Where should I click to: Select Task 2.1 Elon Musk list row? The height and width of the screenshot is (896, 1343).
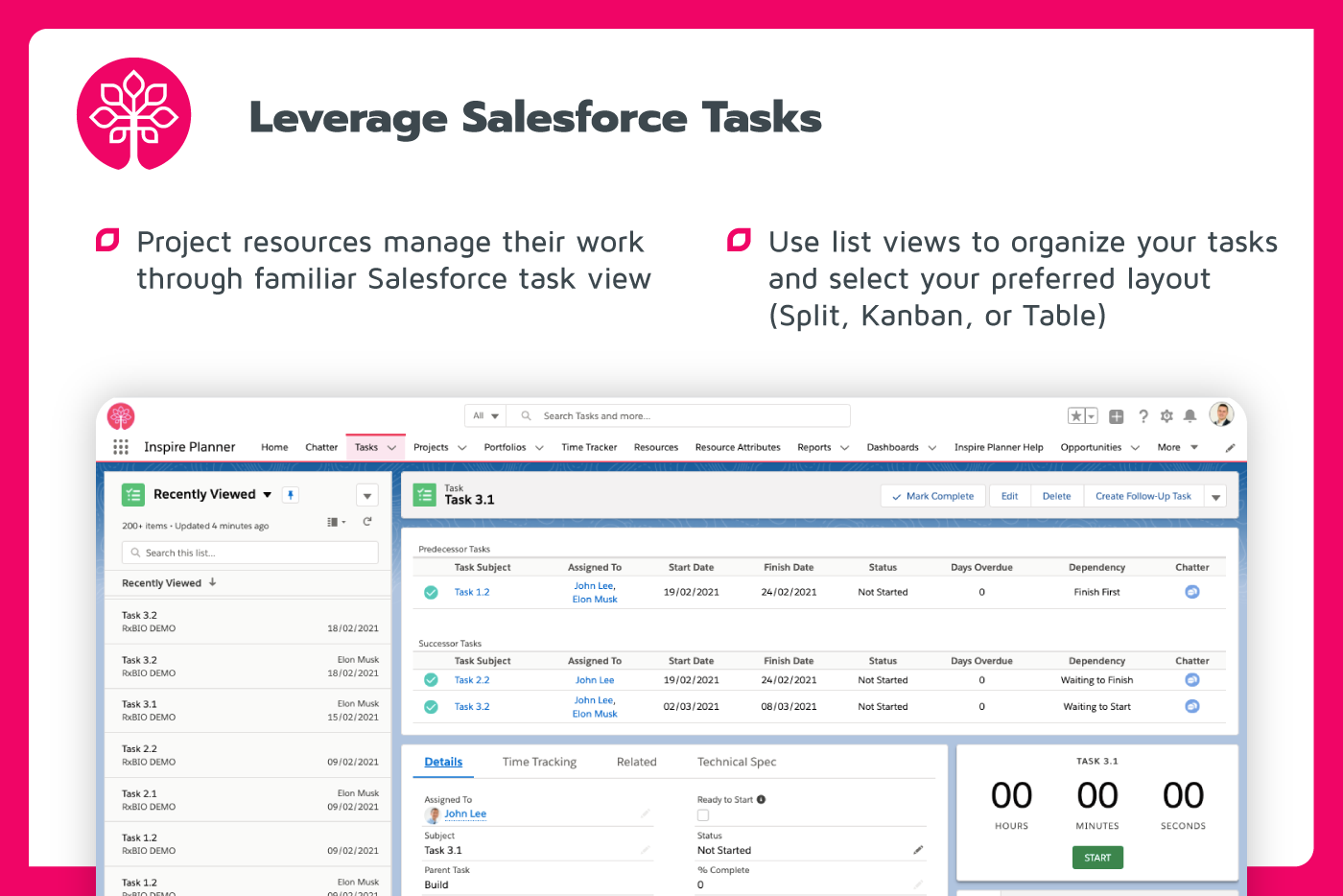click(248, 800)
